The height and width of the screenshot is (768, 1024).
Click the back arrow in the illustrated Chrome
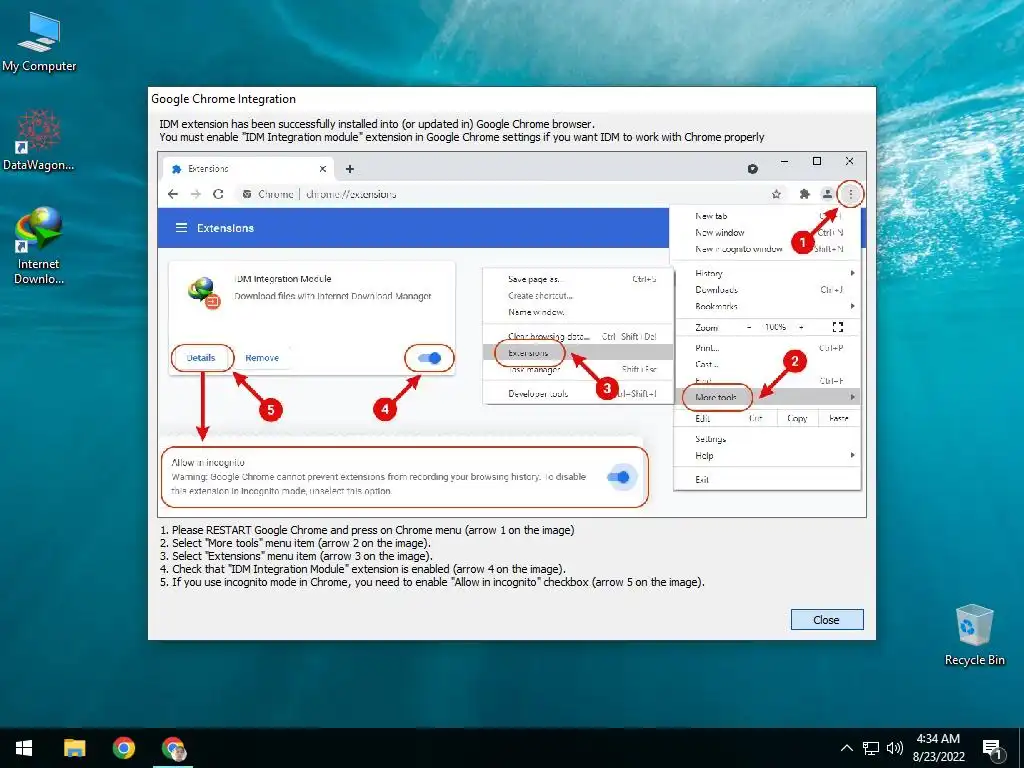tap(173, 194)
